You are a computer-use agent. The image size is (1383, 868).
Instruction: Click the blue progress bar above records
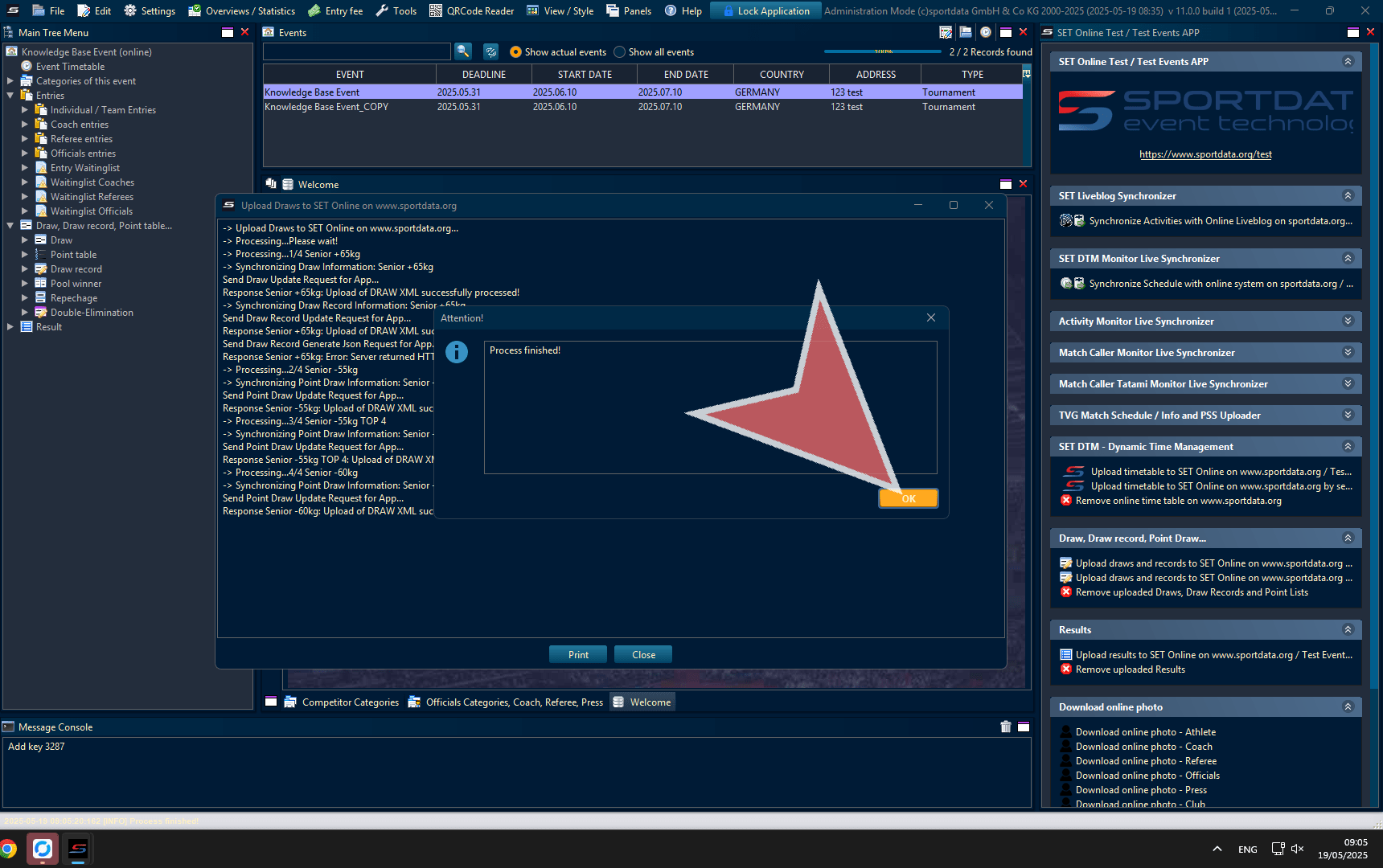[x=882, y=51]
